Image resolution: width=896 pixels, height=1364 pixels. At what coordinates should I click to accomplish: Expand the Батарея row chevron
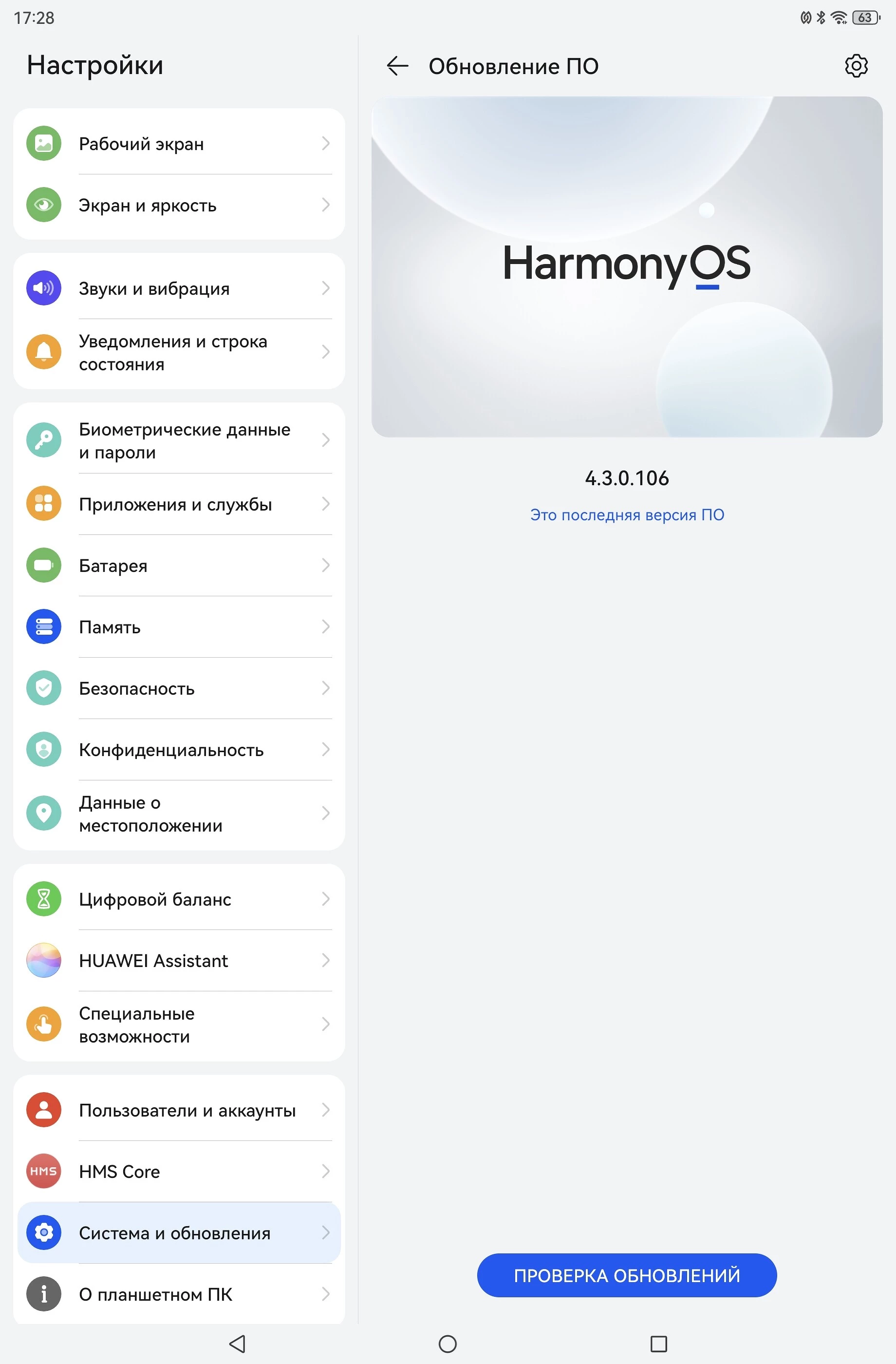pyautogui.click(x=325, y=565)
